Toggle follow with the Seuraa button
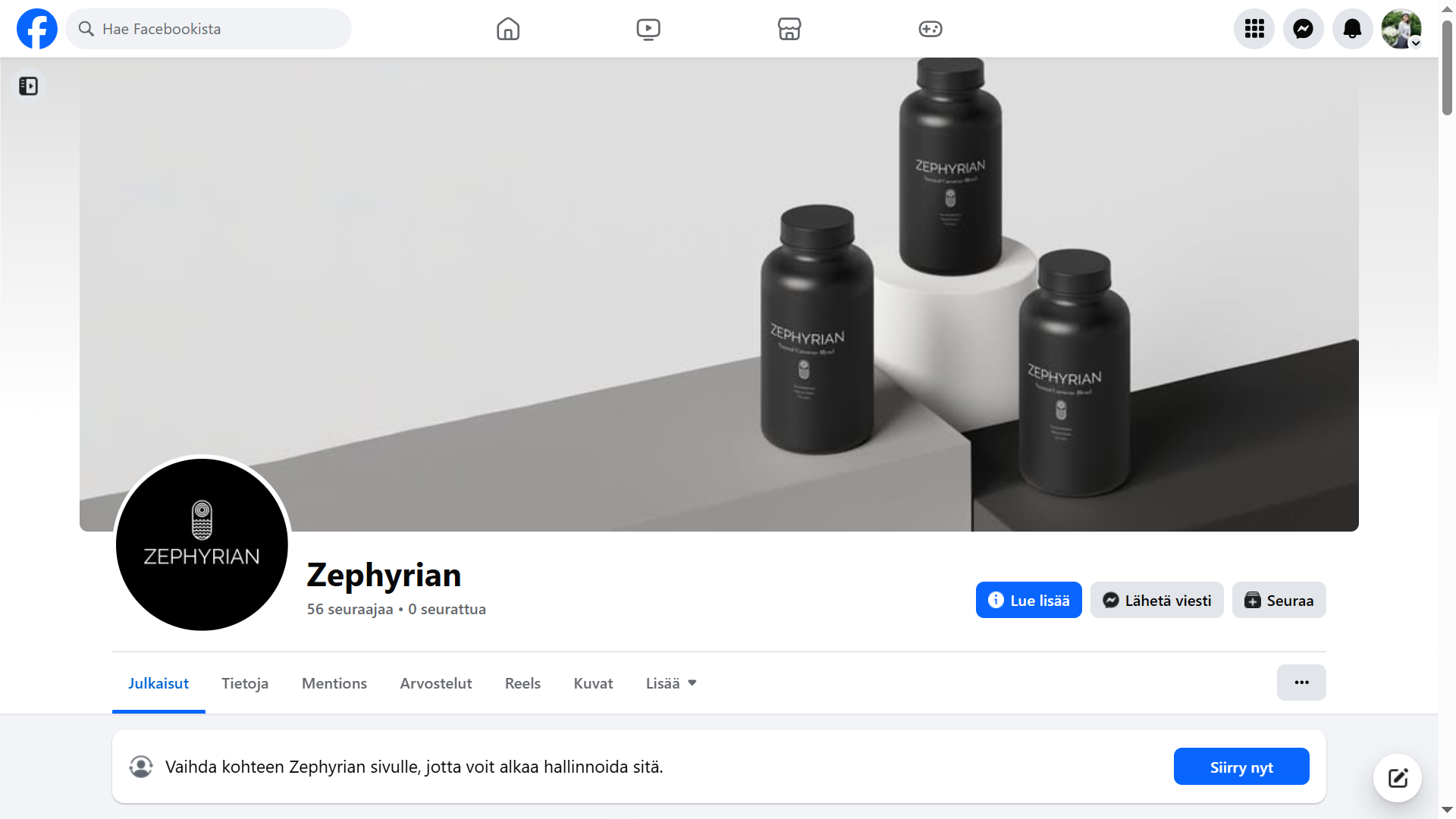Image resolution: width=1456 pixels, height=819 pixels. pyautogui.click(x=1279, y=601)
